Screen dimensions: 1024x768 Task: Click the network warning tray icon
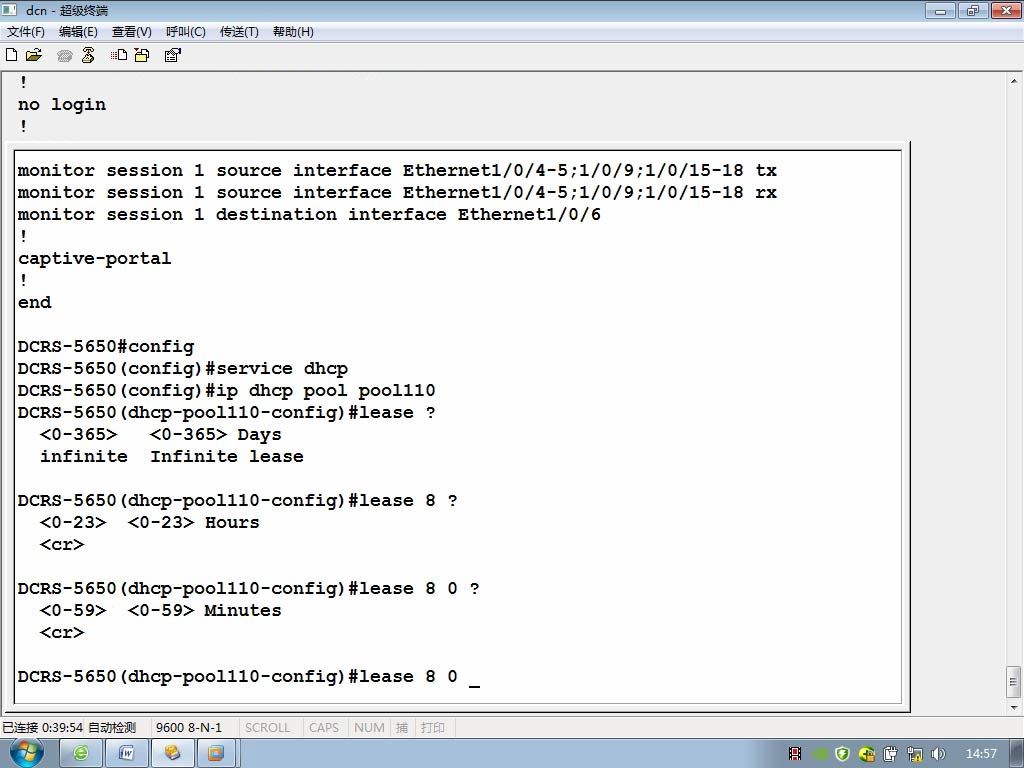(x=914, y=754)
